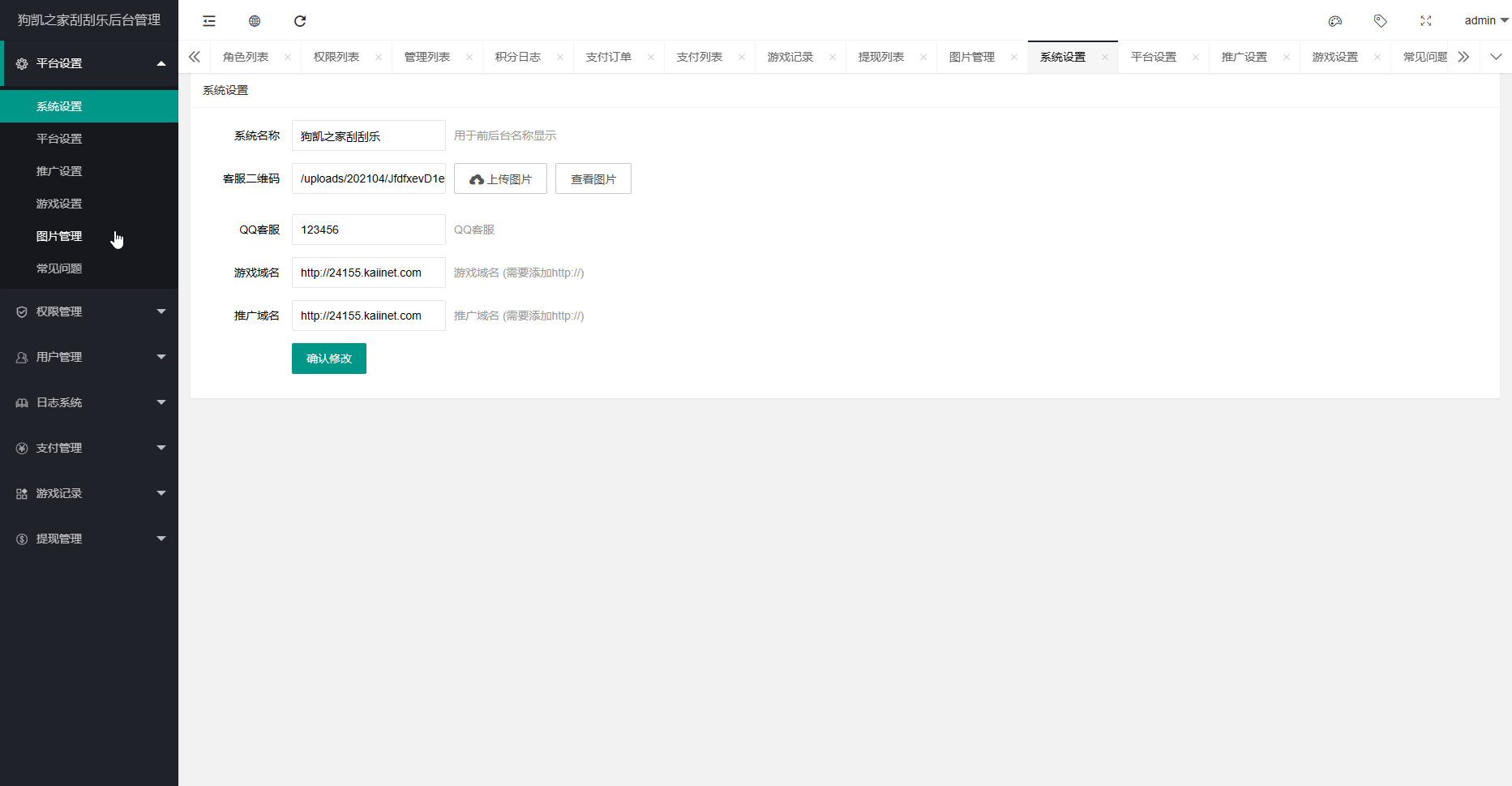Open 平台设置 in the sidebar submenu
The width and height of the screenshot is (1512, 786).
coord(89,139)
